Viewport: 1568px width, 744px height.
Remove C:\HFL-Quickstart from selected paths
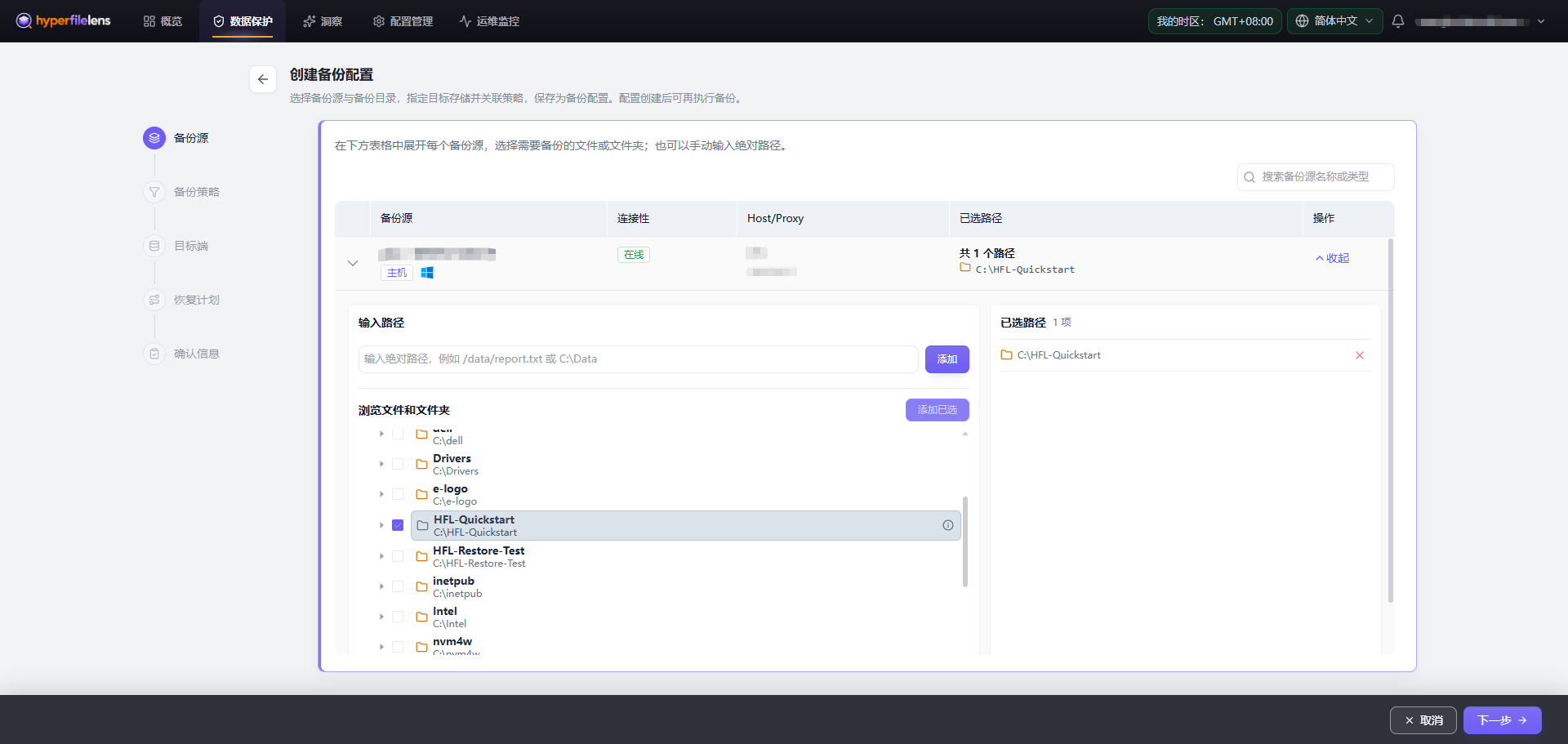(x=1360, y=355)
